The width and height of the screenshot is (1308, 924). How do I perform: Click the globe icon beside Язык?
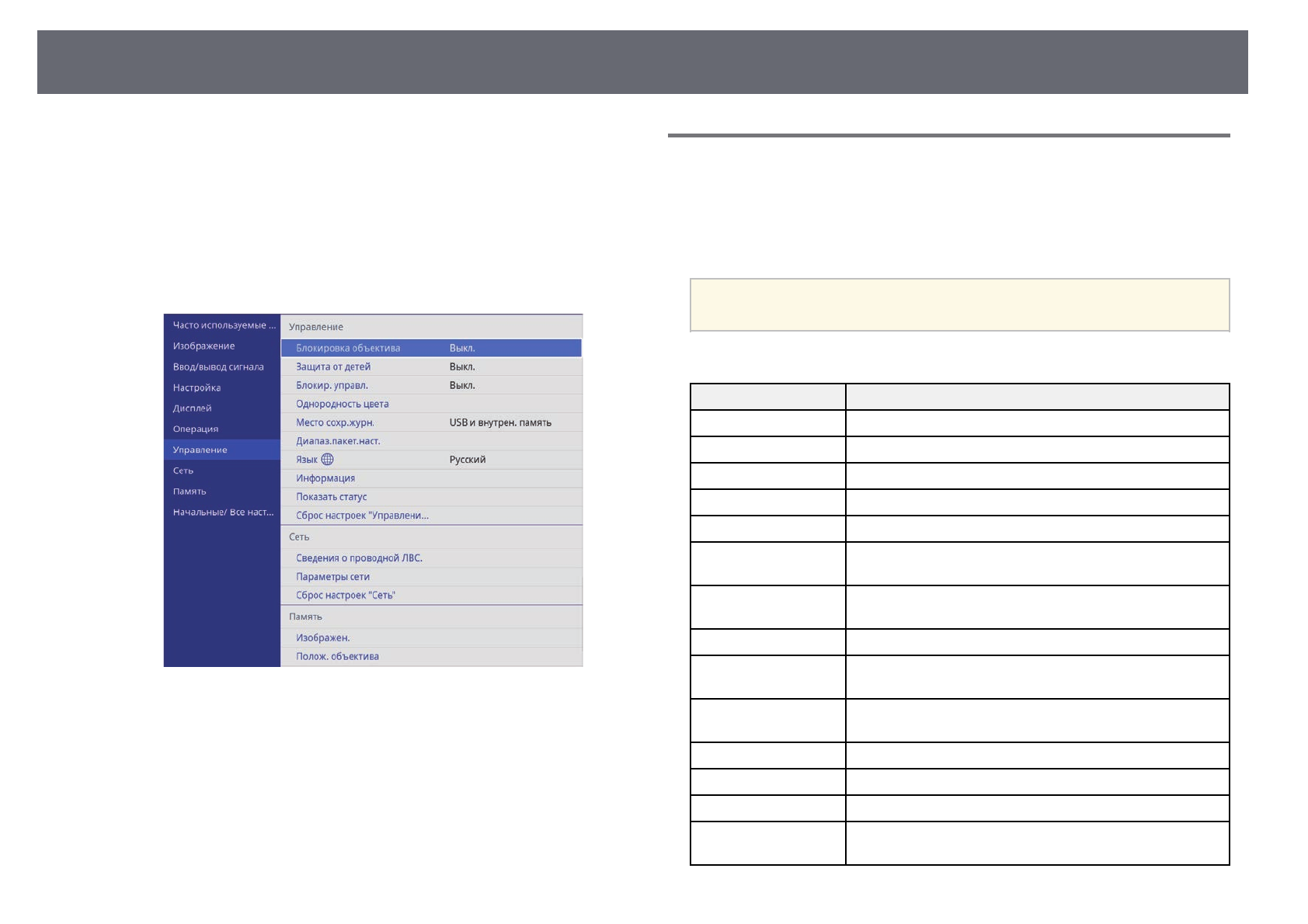click(327, 460)
